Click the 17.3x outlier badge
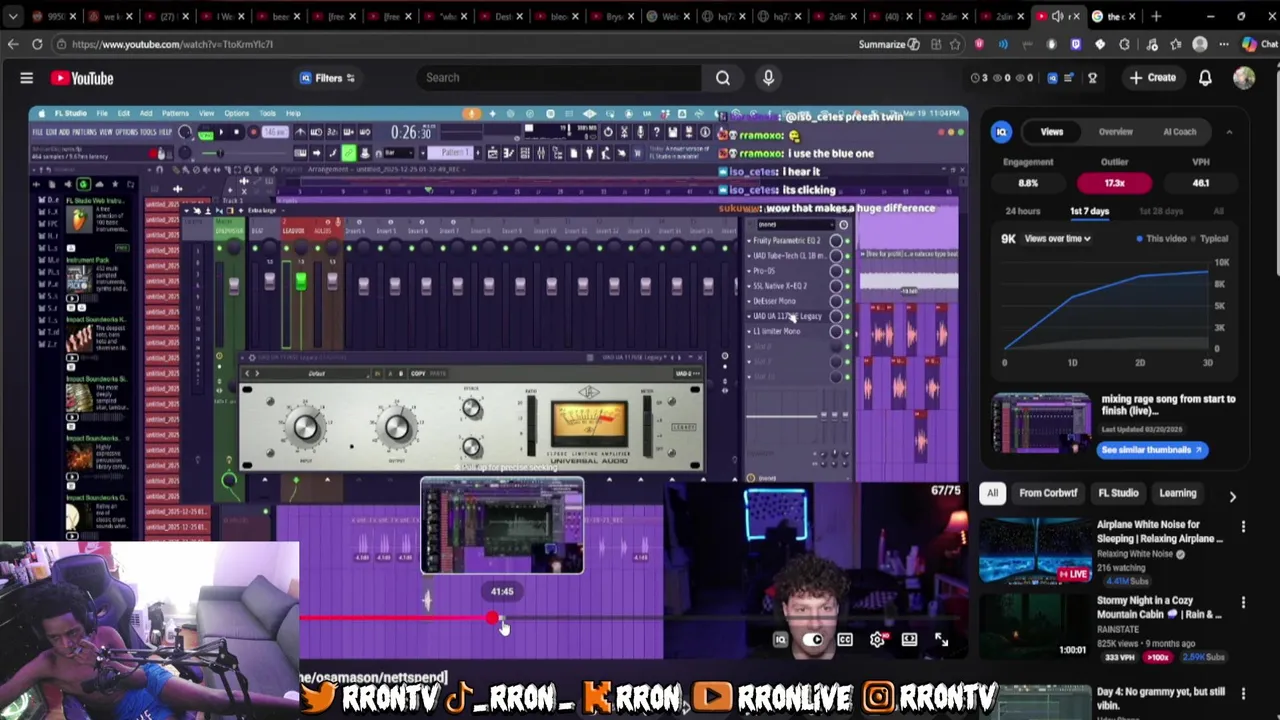The width and height of the screenshot is (1280, 720). click(x=1114, y=183)
